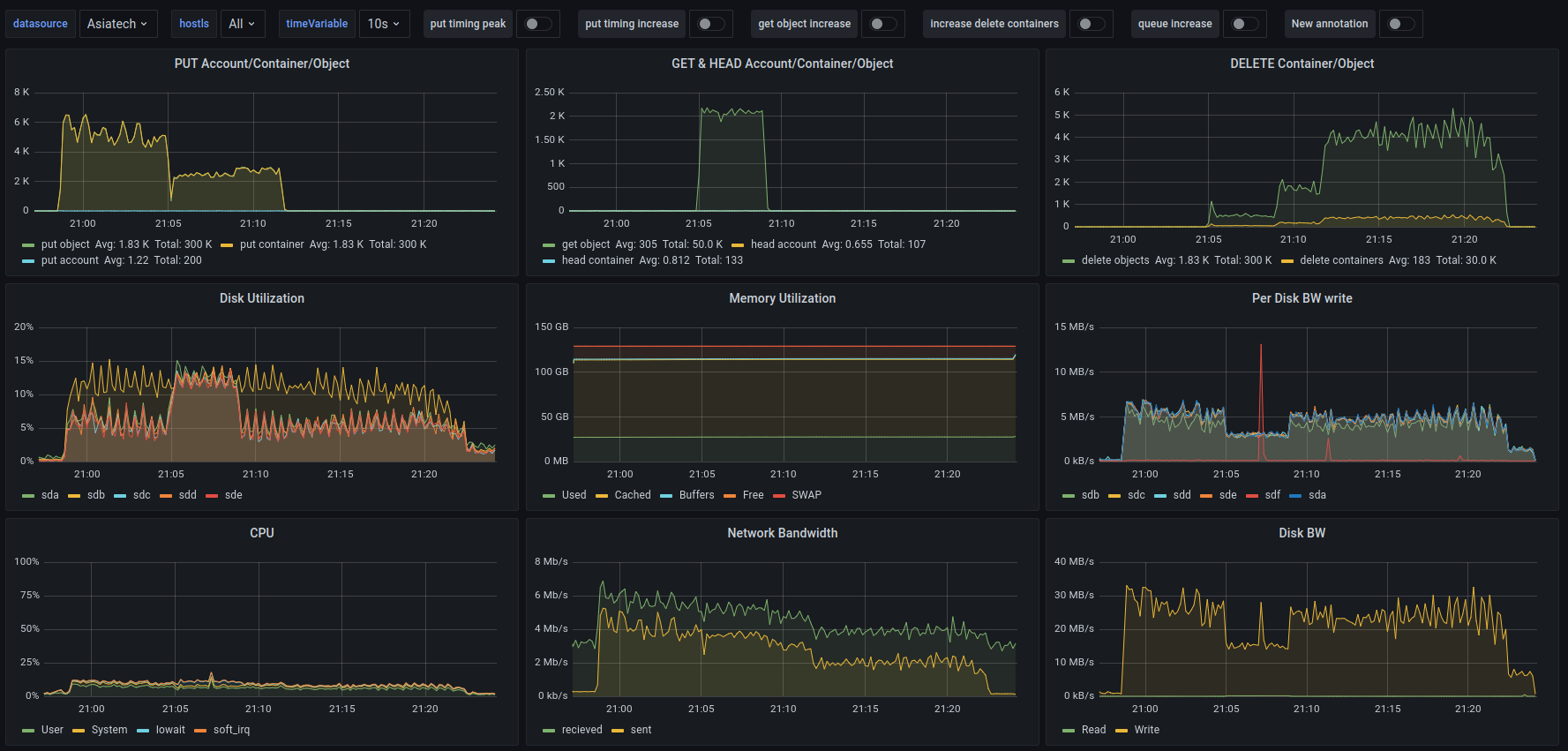Select soft_irq in the CPU legend
The width and height of the screenshot is (1568, 751).
point(231,730)
